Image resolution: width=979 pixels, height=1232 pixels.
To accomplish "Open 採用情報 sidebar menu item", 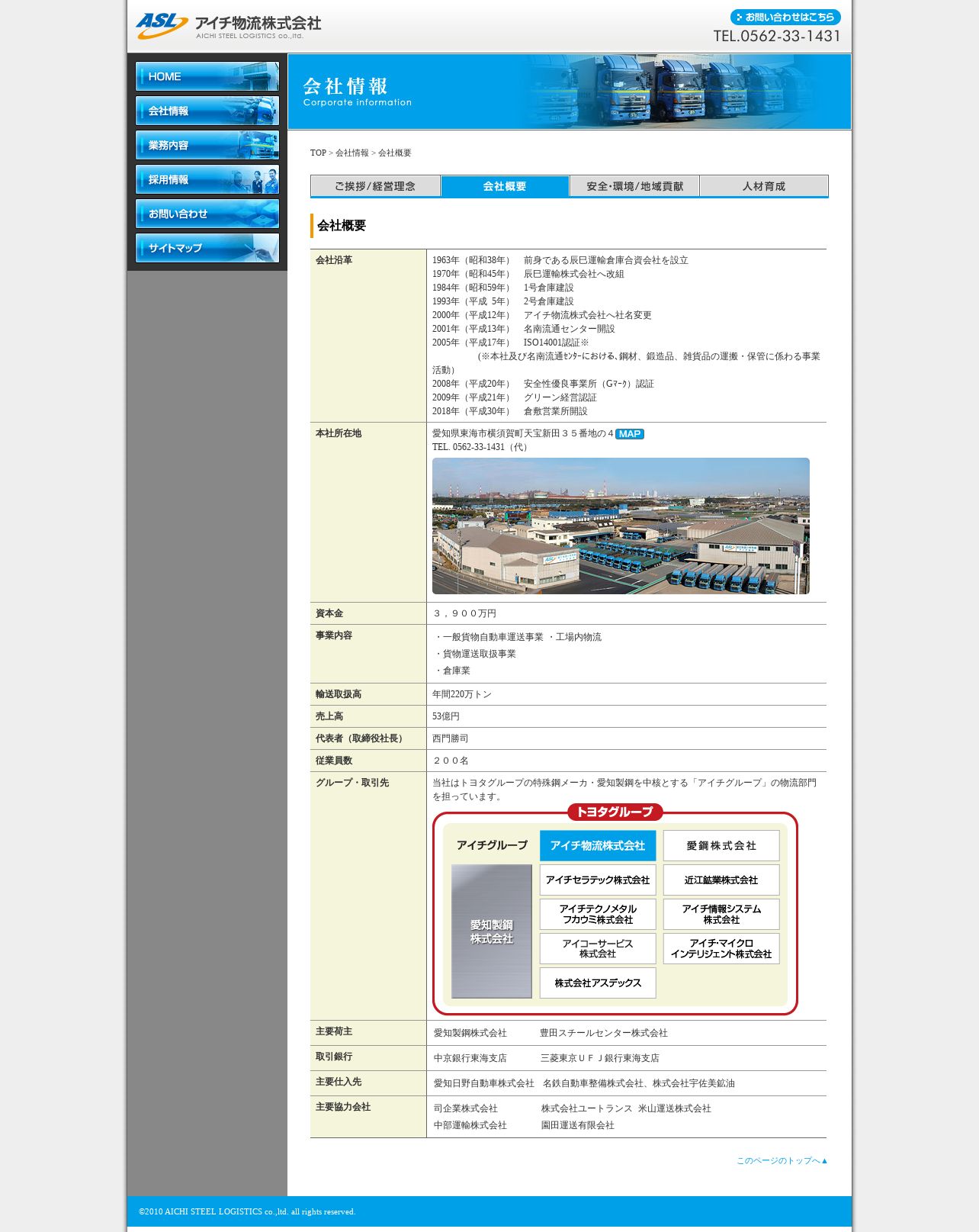I will [x=207, y=179].
